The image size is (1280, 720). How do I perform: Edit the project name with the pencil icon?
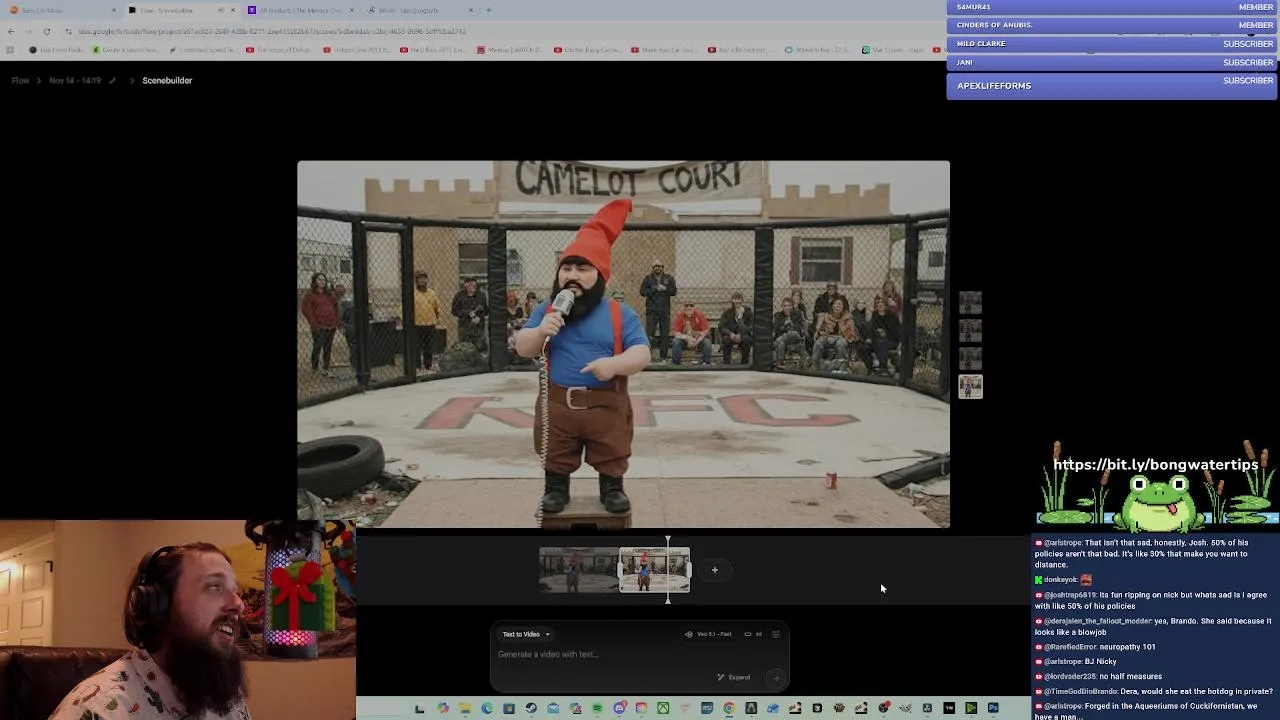point(112,80)
